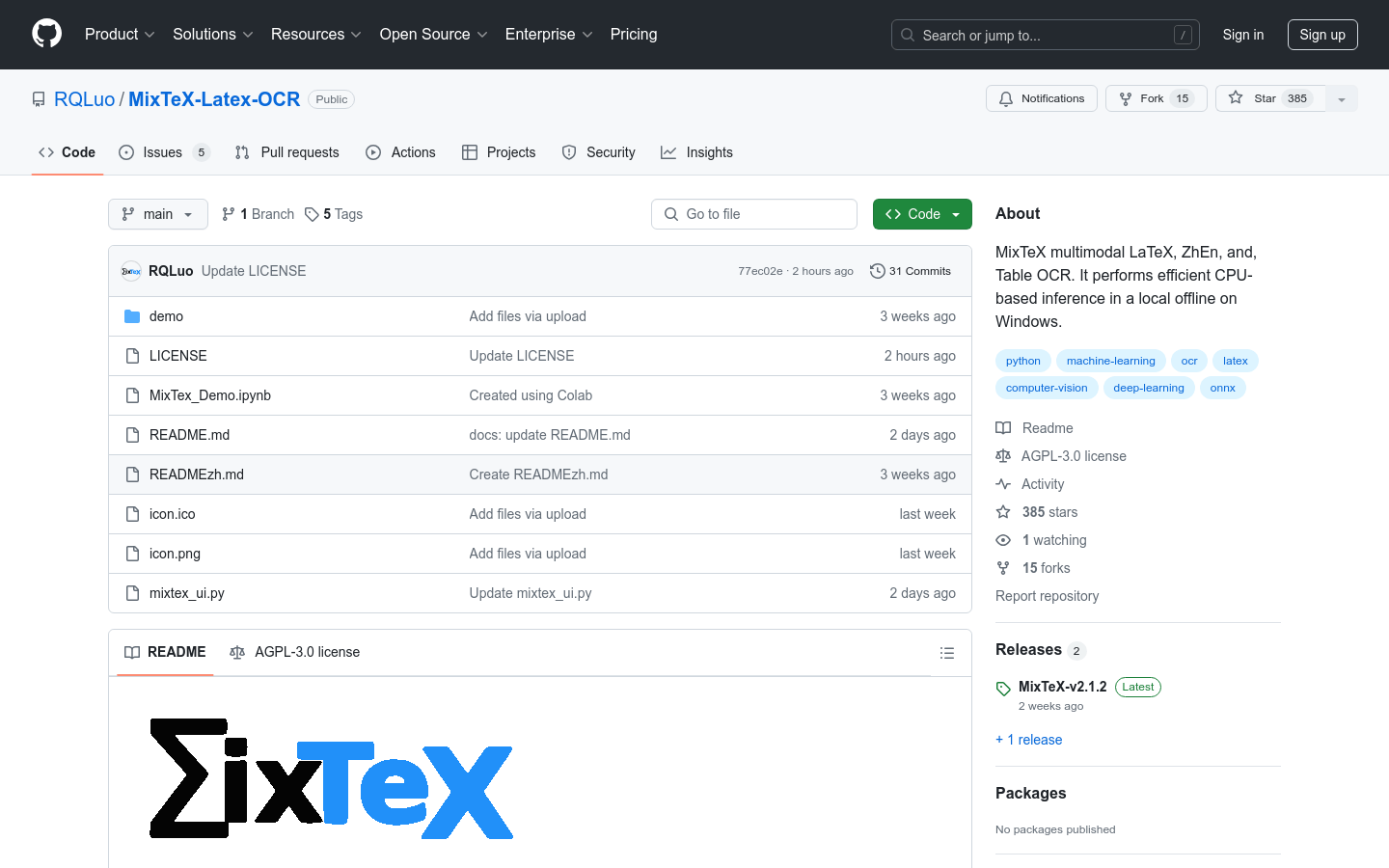Viewport: 1389px width, 868px height.
Task: Click the demo folder icon
Action: [132, 316]
